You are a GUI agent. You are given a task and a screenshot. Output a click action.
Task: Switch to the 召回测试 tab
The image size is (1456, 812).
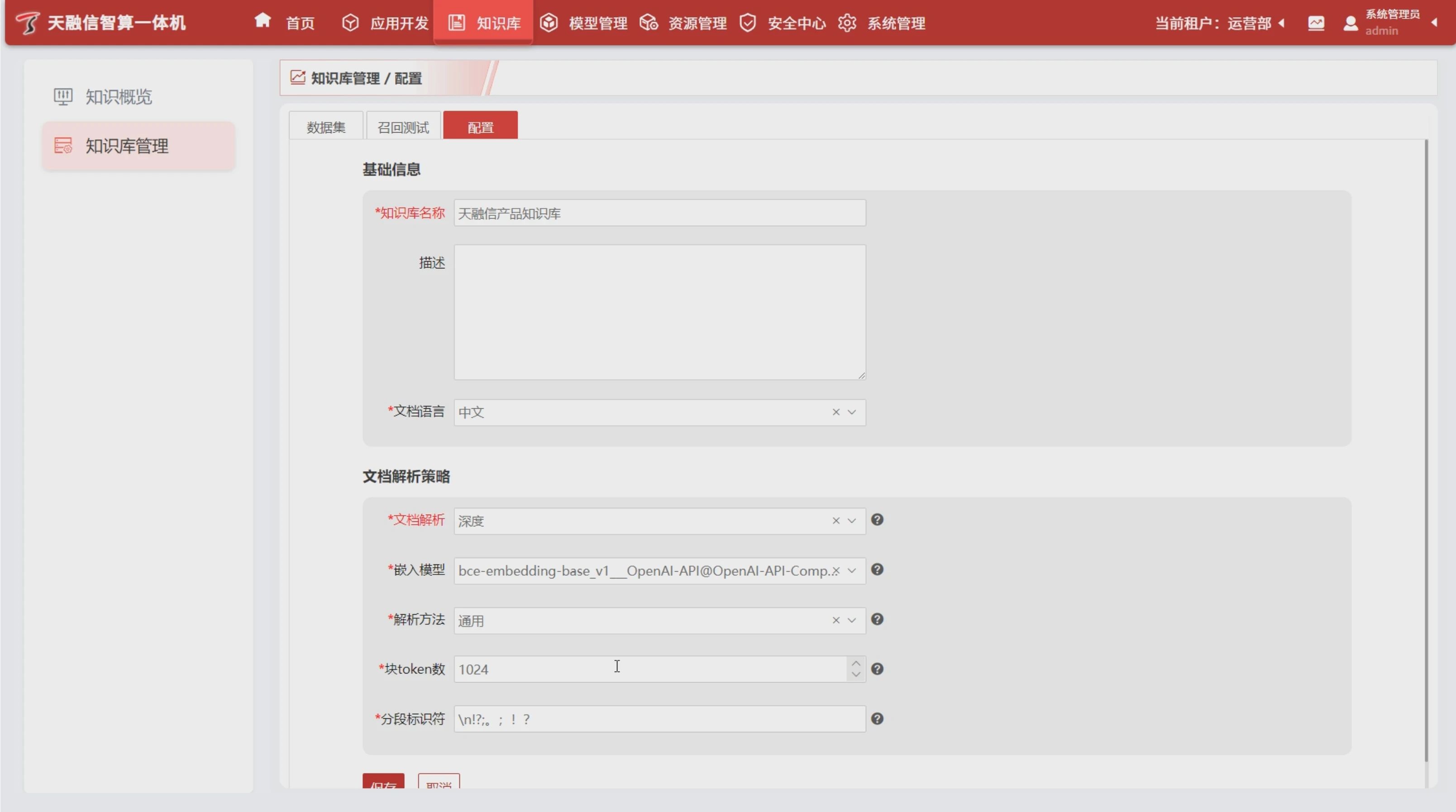coord(403,127)
